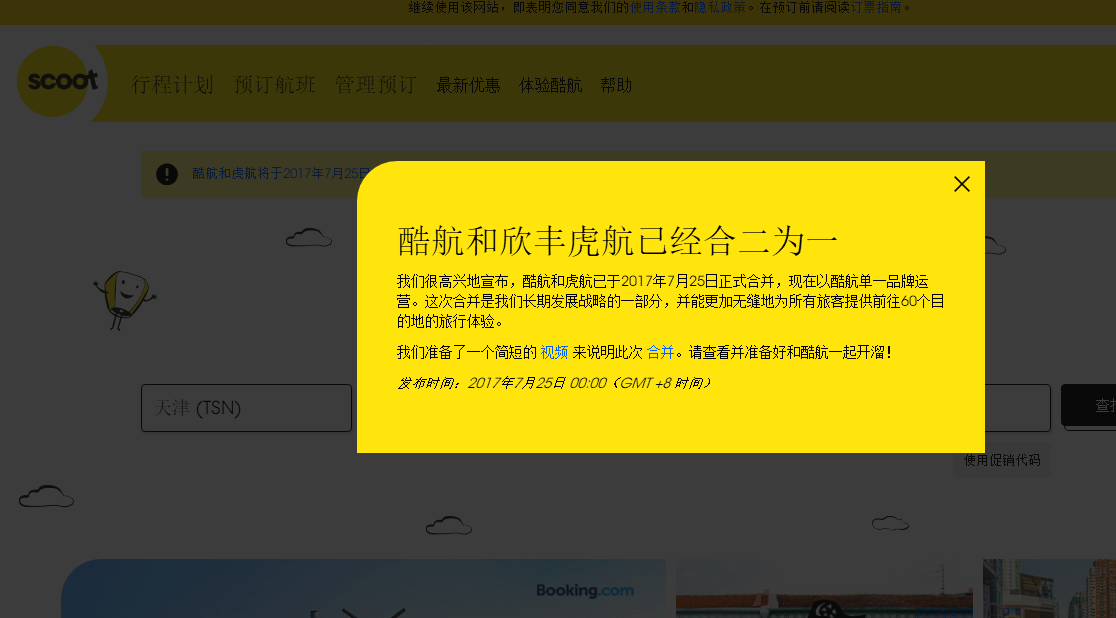
Task: Open the 体验酷航 menu
Action: click(551, 85)
